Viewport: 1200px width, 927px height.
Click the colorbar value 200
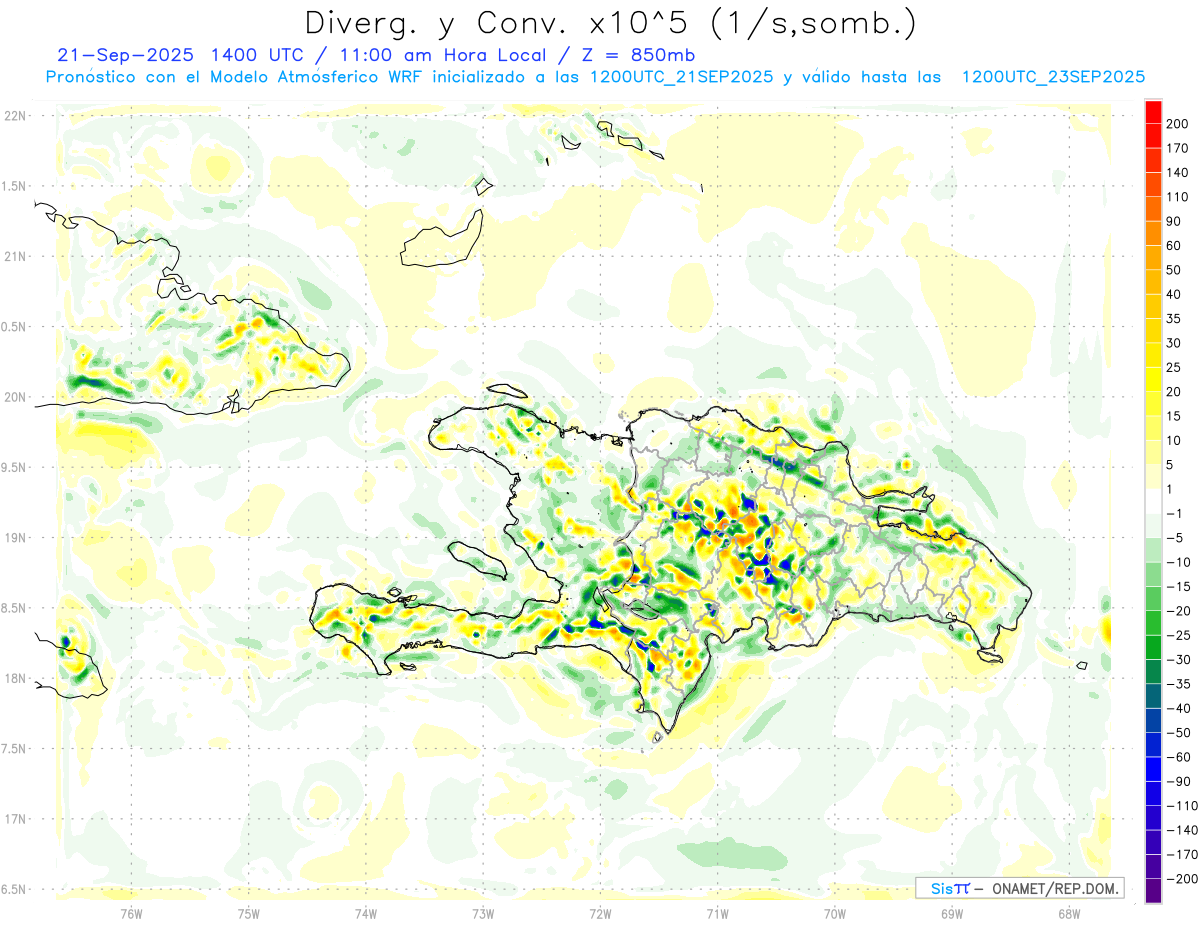coord(1177,124)
